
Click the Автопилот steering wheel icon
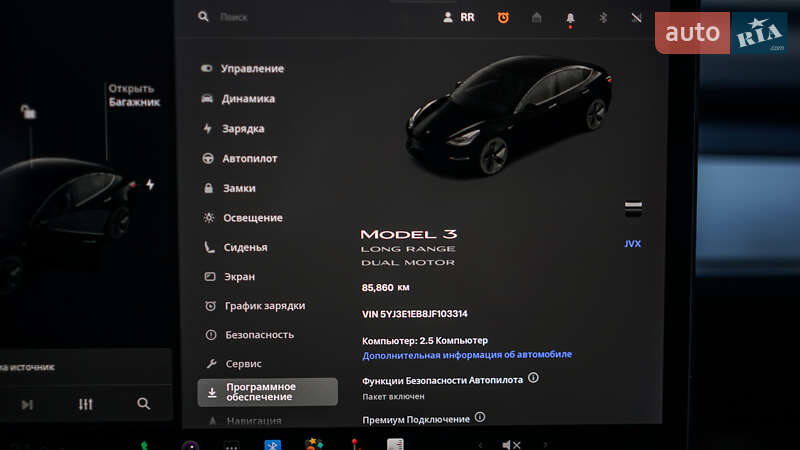point(208,159)
